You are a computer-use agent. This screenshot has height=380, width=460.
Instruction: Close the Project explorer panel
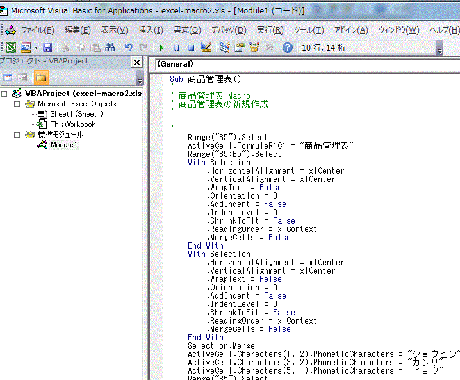click(137, 62)
